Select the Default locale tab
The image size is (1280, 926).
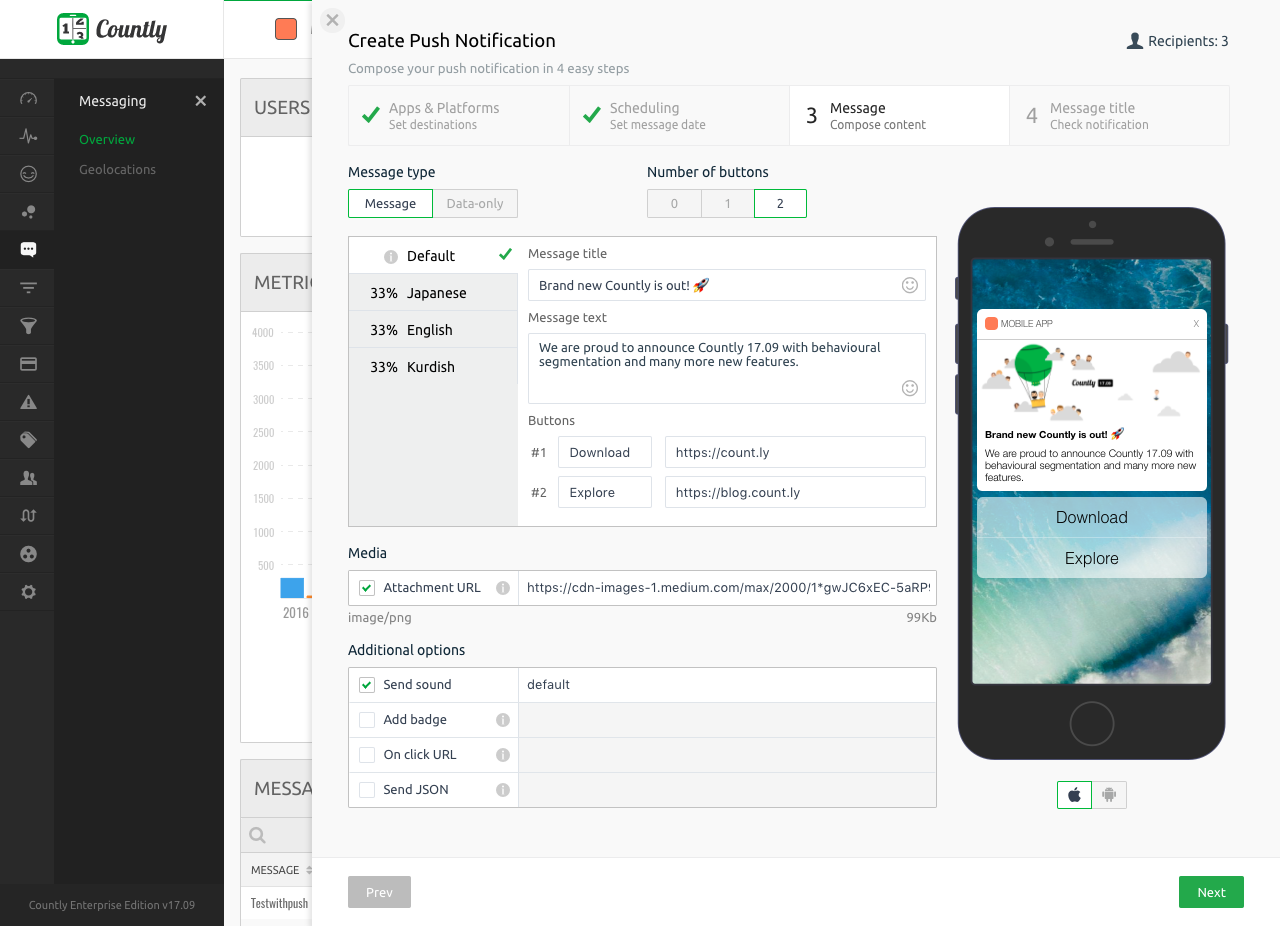click(x=433, y=256)
